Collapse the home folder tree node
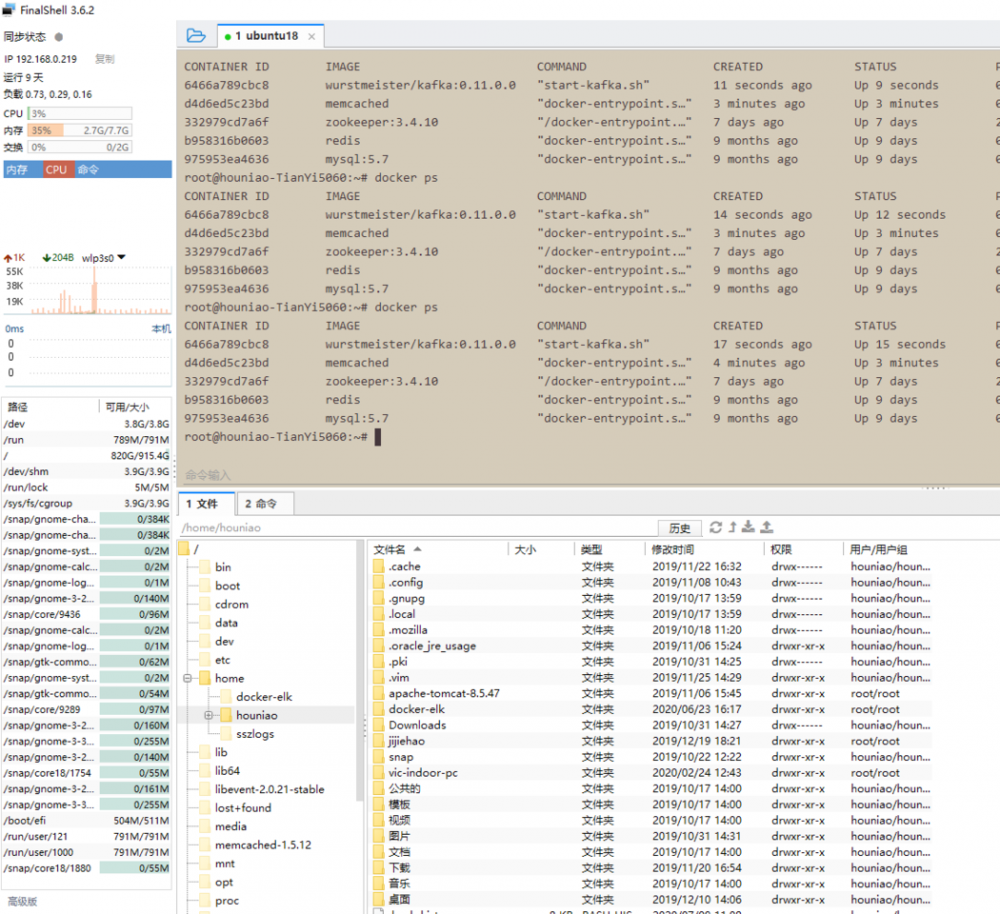The width and height of the screenshot is (1000, 914). (x=185, y=678)
